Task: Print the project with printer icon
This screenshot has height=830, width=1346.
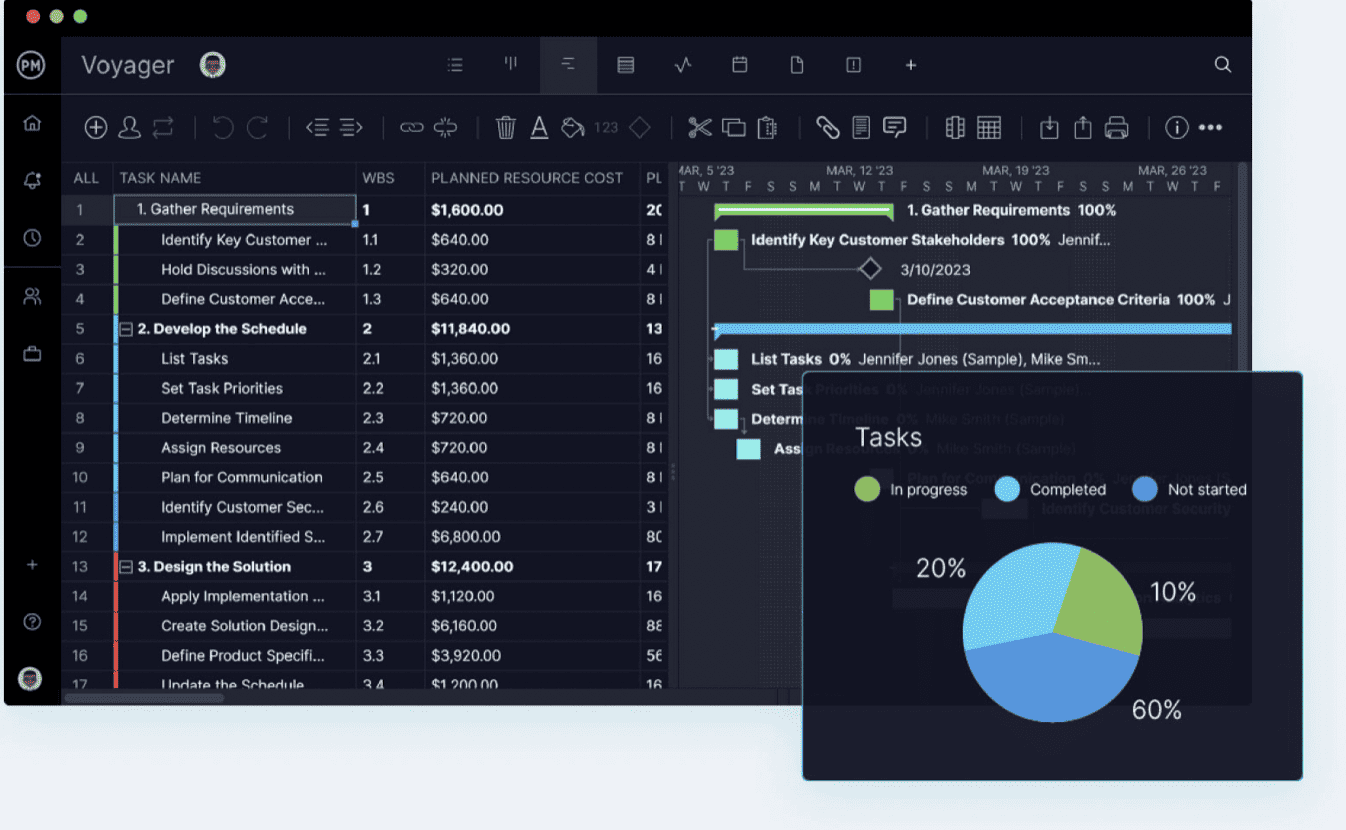Action: click(x=1117, y=127)
